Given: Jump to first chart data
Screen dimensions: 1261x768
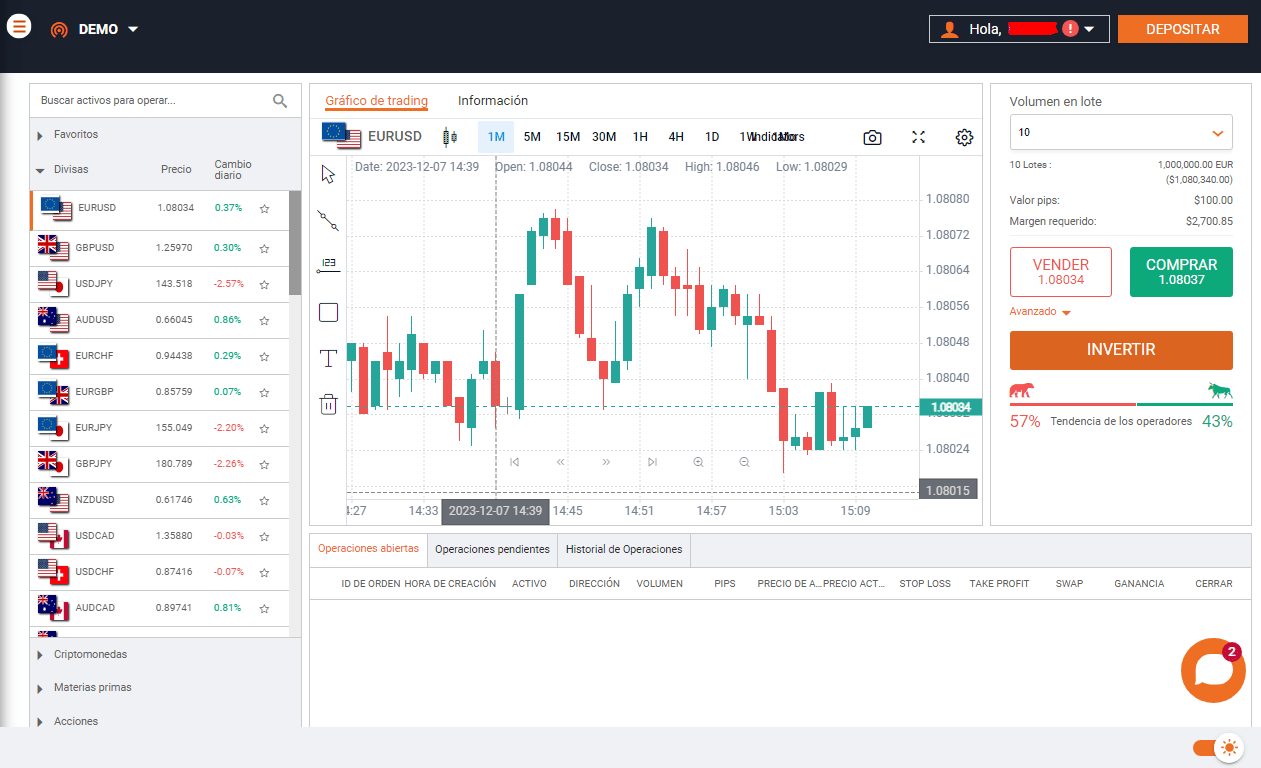Looking at the screenshot, I should coord(514,462).
